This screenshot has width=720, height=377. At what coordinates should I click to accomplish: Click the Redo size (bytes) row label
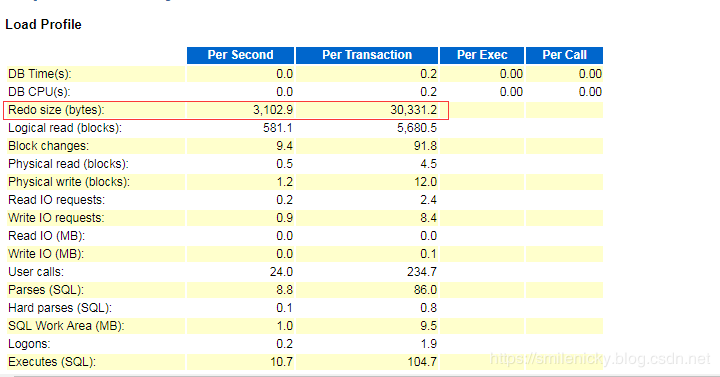pyautogui.click(x=56, y=110)
